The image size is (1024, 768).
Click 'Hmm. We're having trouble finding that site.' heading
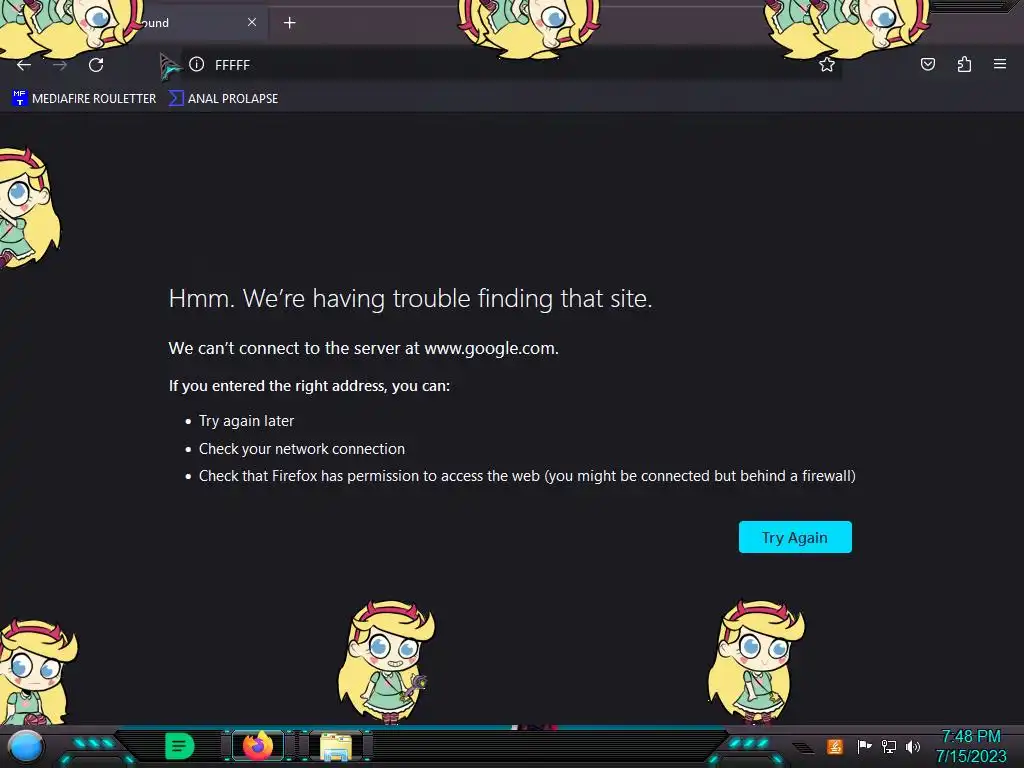[410, 298]
